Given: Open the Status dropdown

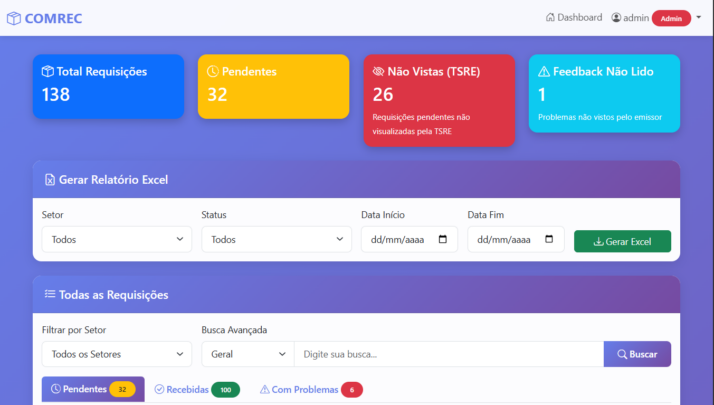Looking at the screenshot, I should [276, 240].
